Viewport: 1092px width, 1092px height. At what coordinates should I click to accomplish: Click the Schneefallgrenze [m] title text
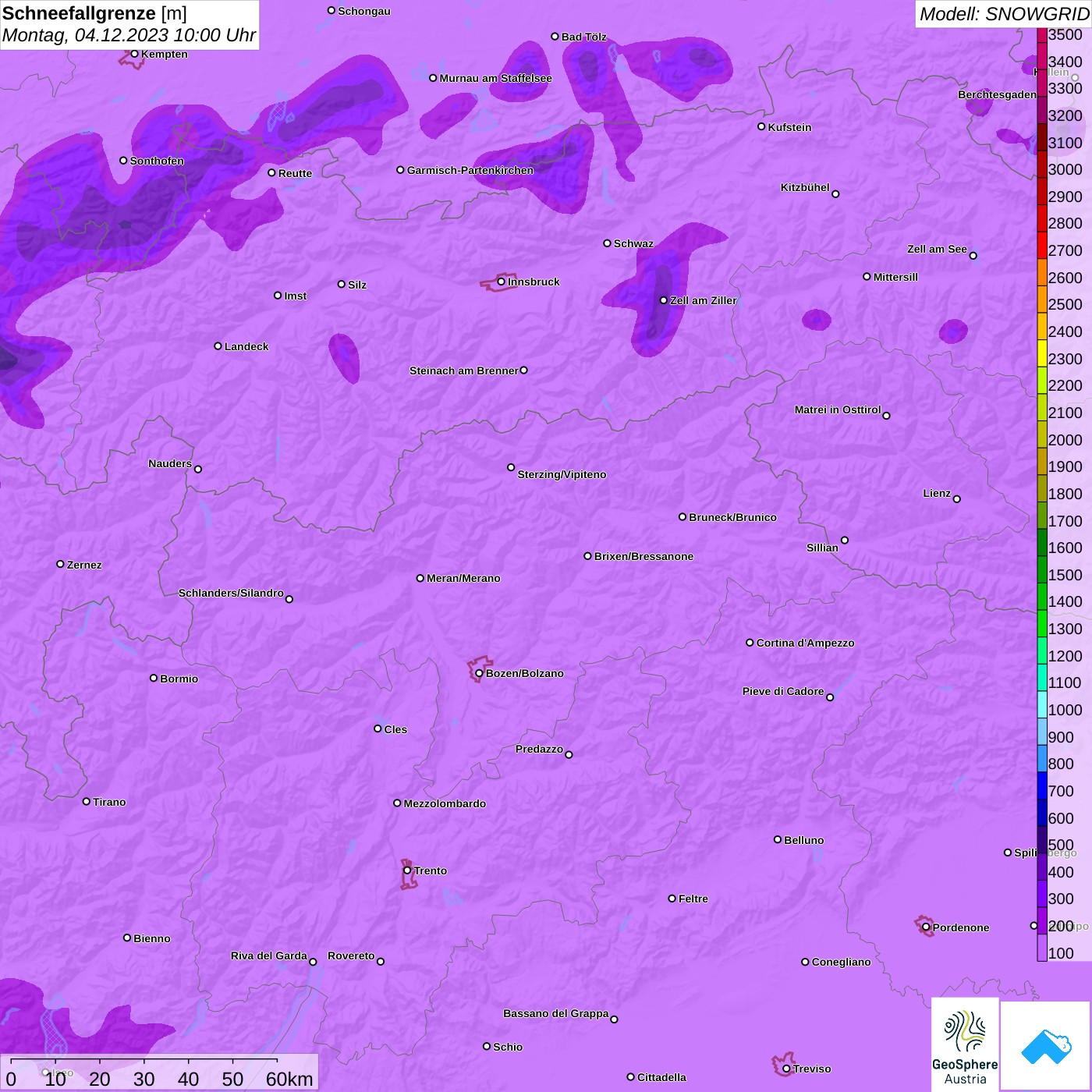(x=95, y=14)
